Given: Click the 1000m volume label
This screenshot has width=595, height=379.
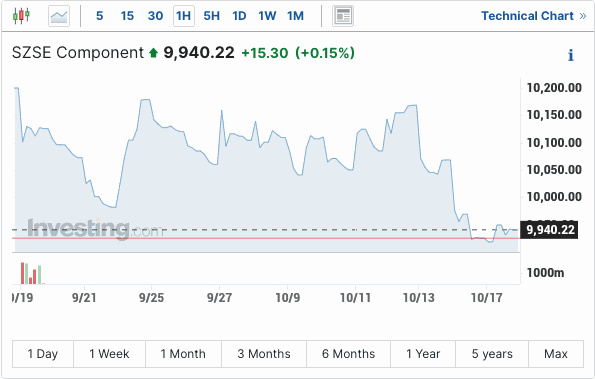Looking at the screenshot, I should click(545, 272).
